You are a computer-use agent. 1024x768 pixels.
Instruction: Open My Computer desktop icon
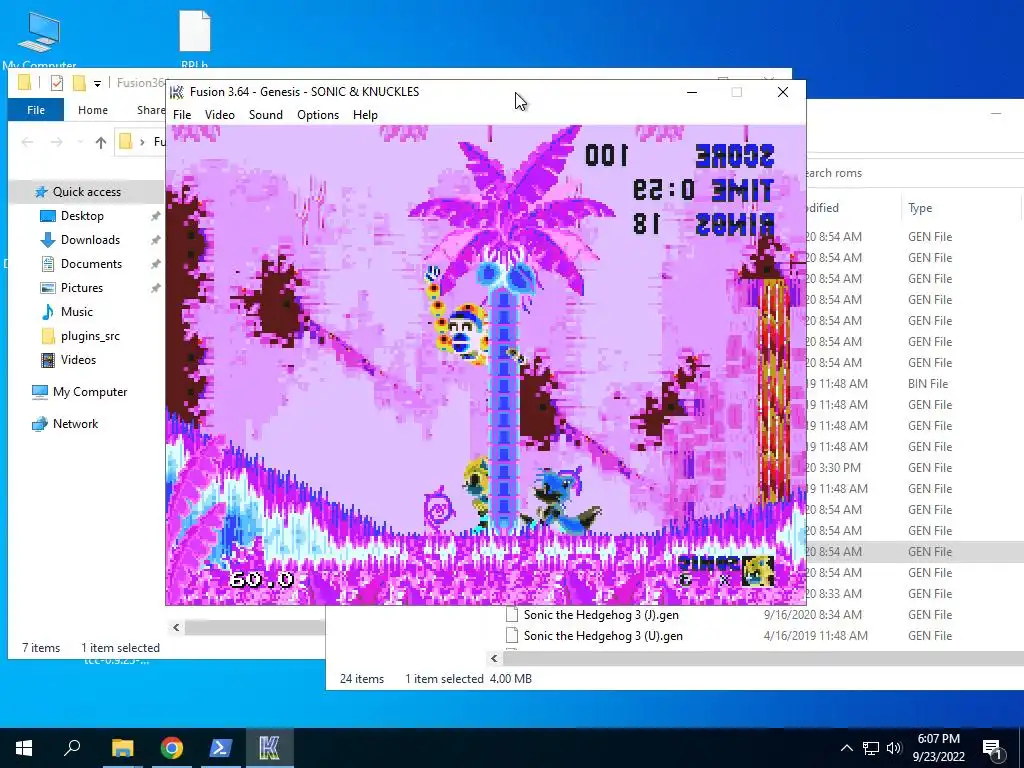pos(39,39)
